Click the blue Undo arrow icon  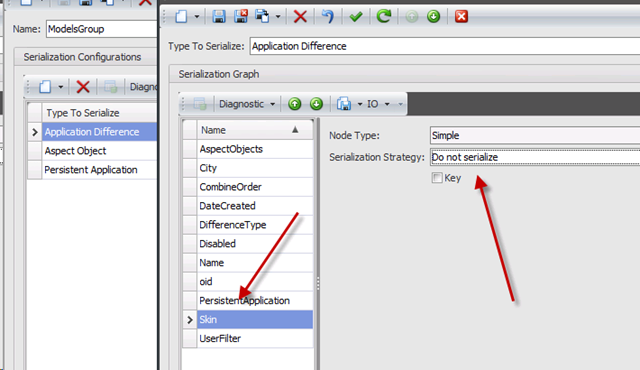click(x=327, y=17)
